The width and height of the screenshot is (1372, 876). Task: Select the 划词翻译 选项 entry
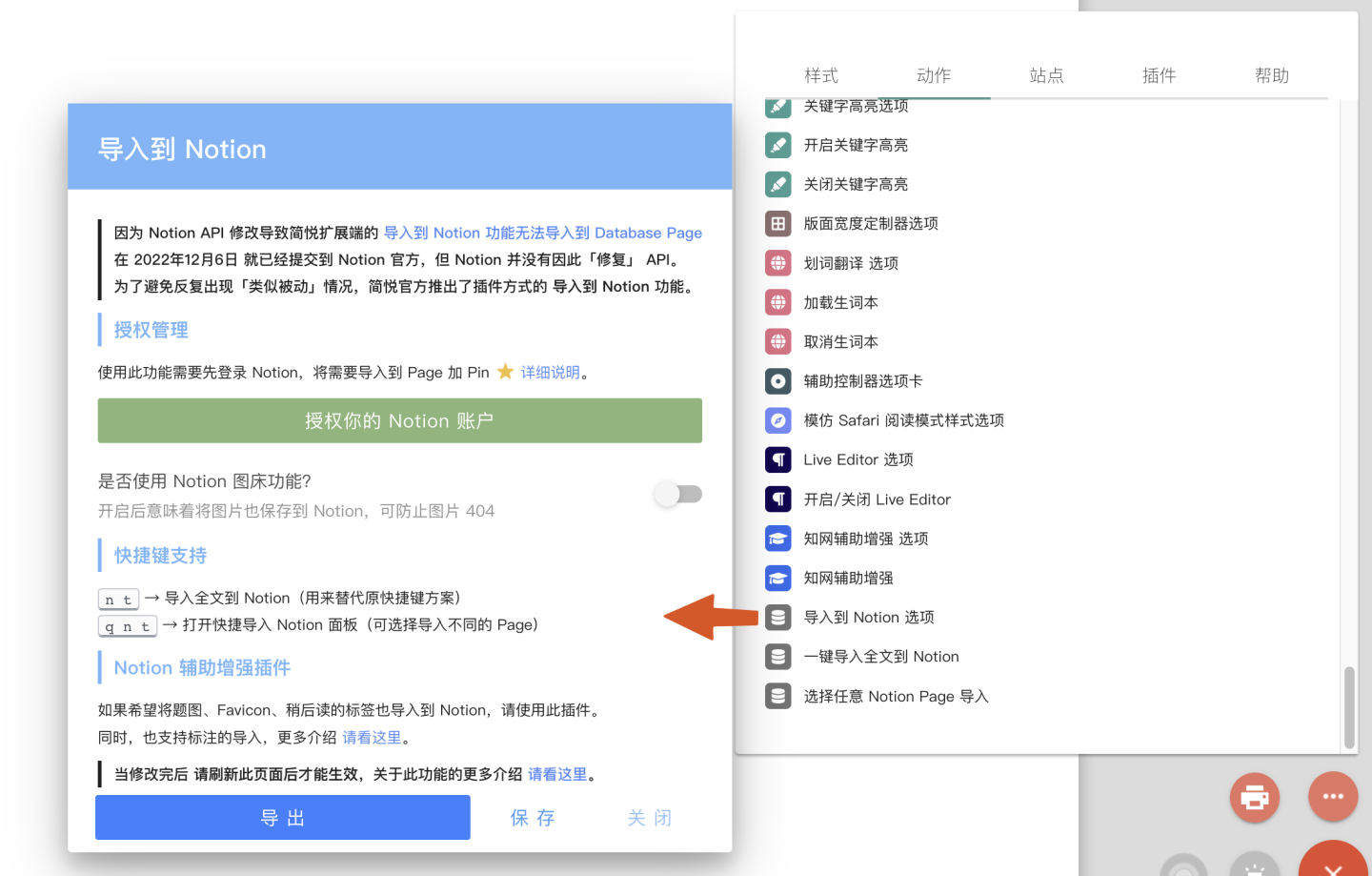click(851, 263)
